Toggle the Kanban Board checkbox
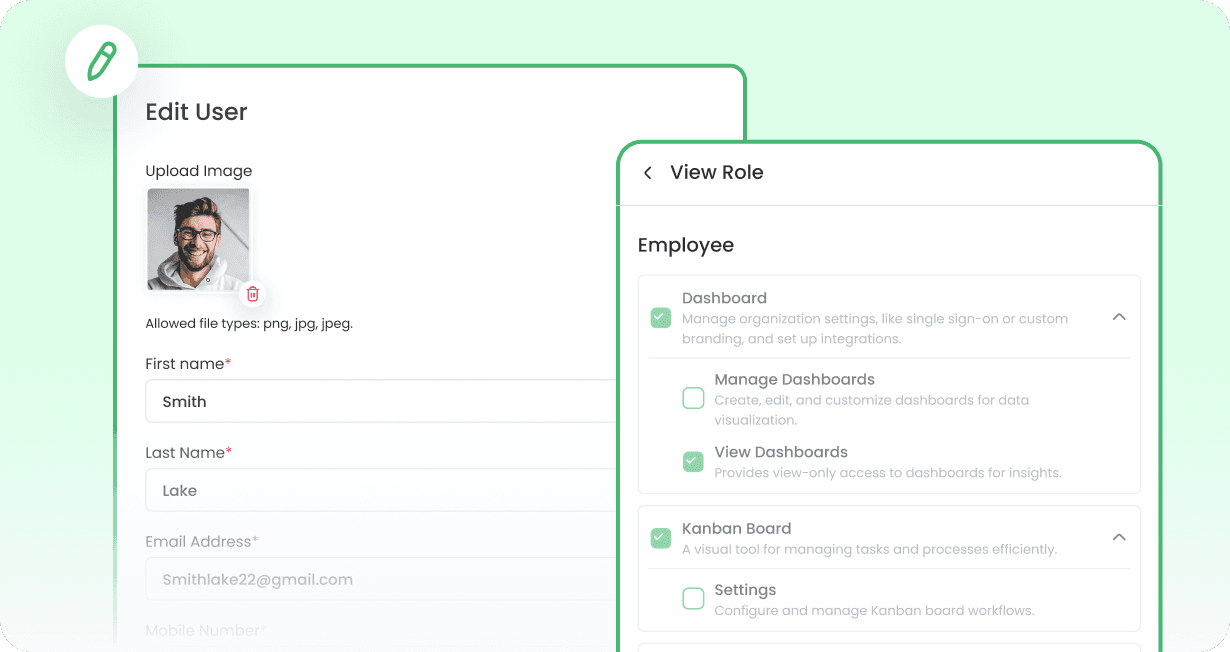Screen dimensions: 1230x652 coord(660,538)
